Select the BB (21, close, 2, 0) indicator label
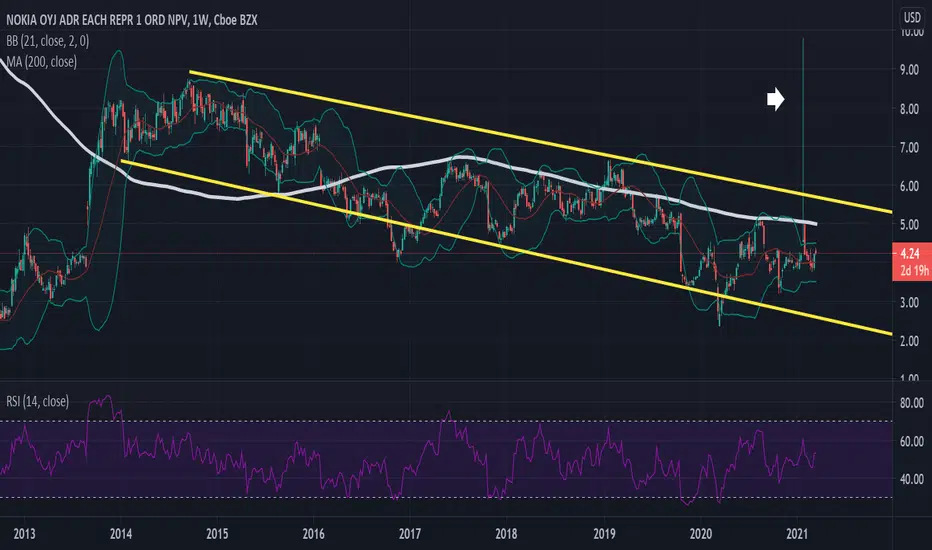 tap(48, 40)
